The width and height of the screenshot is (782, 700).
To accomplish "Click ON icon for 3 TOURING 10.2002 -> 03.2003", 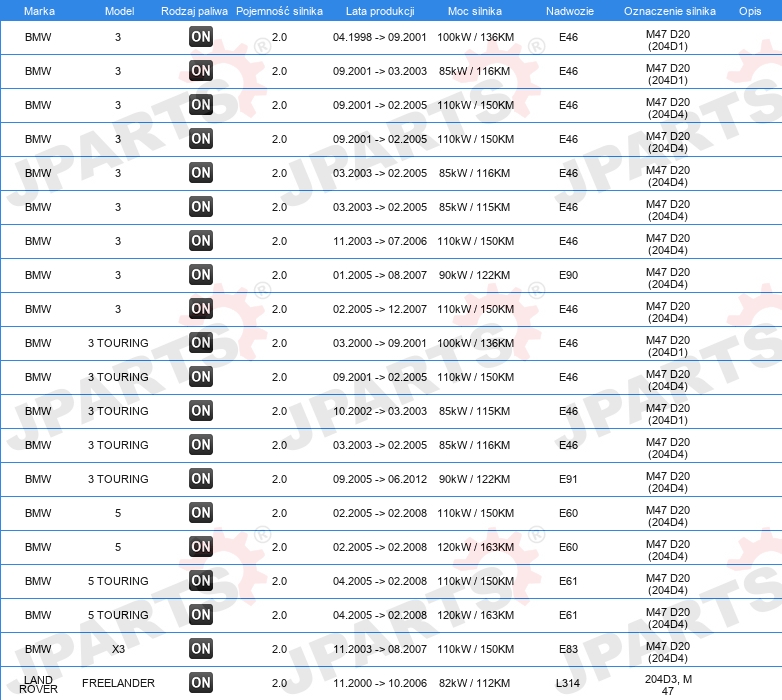I will click(x=201, y=411).
